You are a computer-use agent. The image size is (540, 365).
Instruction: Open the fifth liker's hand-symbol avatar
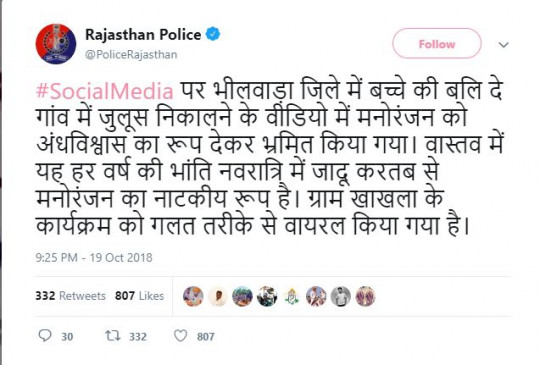click(x=292, y=296)
